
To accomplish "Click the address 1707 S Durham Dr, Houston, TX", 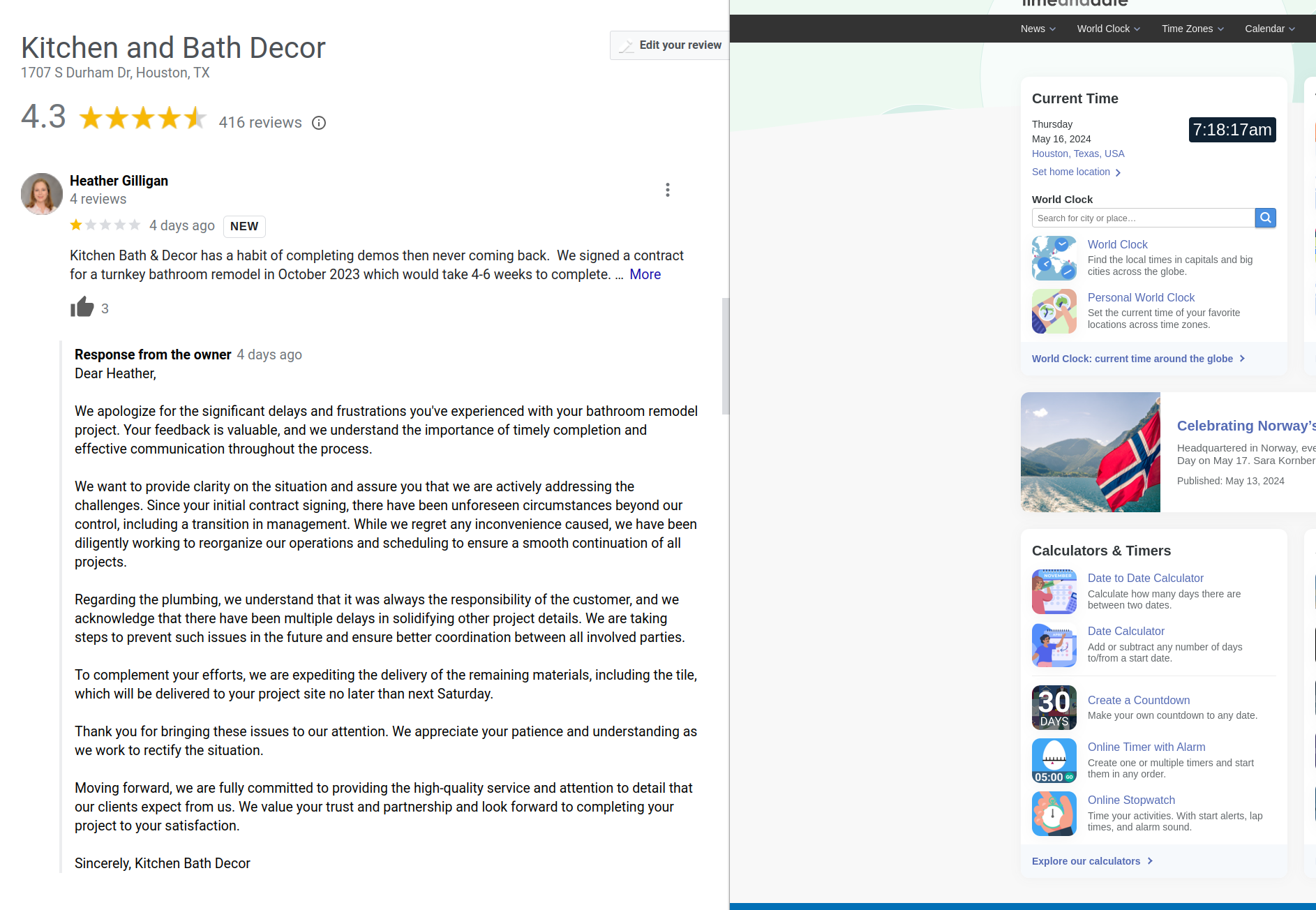I will 115,73.
